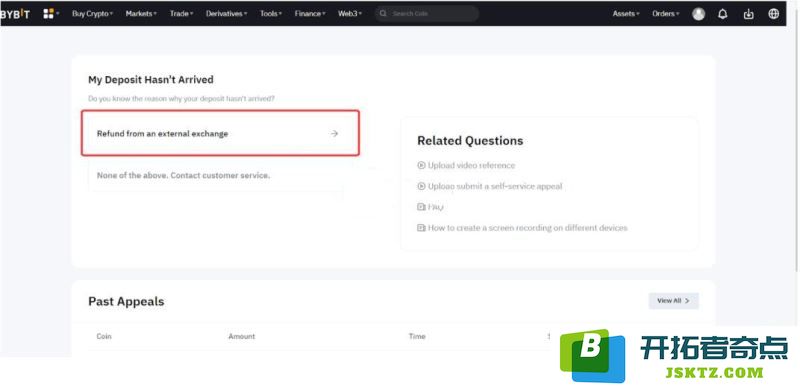The width and height of the screenshot is (800, 386).
Task: Click the Time column header
Action: [417, 336]
